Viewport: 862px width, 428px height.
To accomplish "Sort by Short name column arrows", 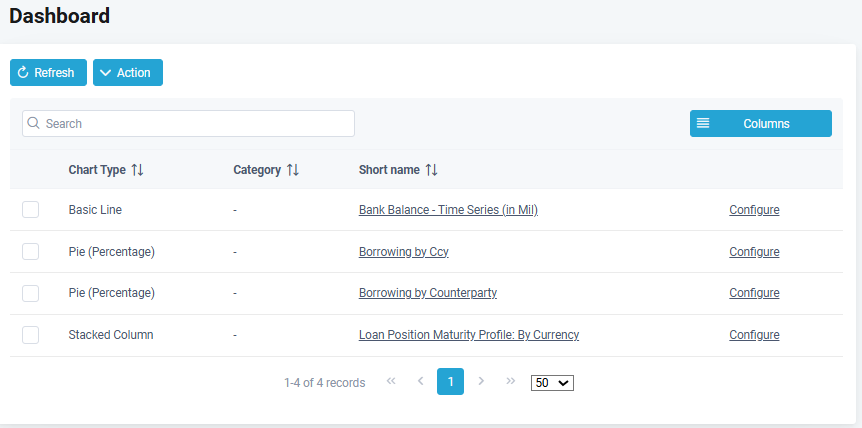I will pos(432,170).
